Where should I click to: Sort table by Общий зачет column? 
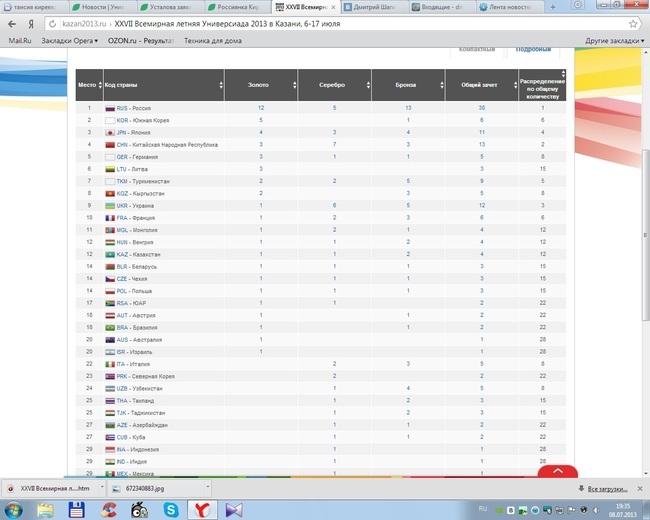click(x=481, y=85)
